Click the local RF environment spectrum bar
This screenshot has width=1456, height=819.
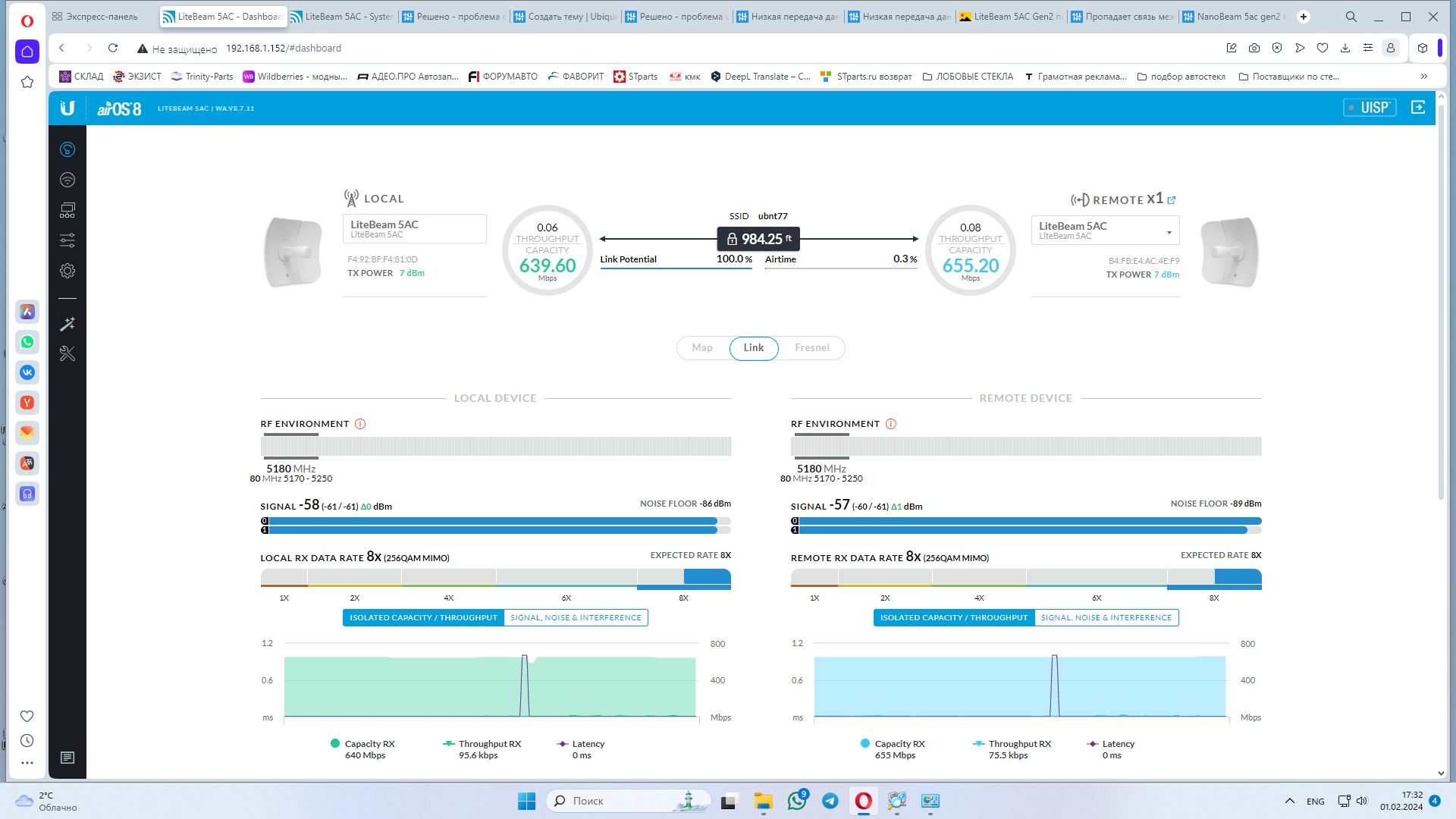pos(496,446)
